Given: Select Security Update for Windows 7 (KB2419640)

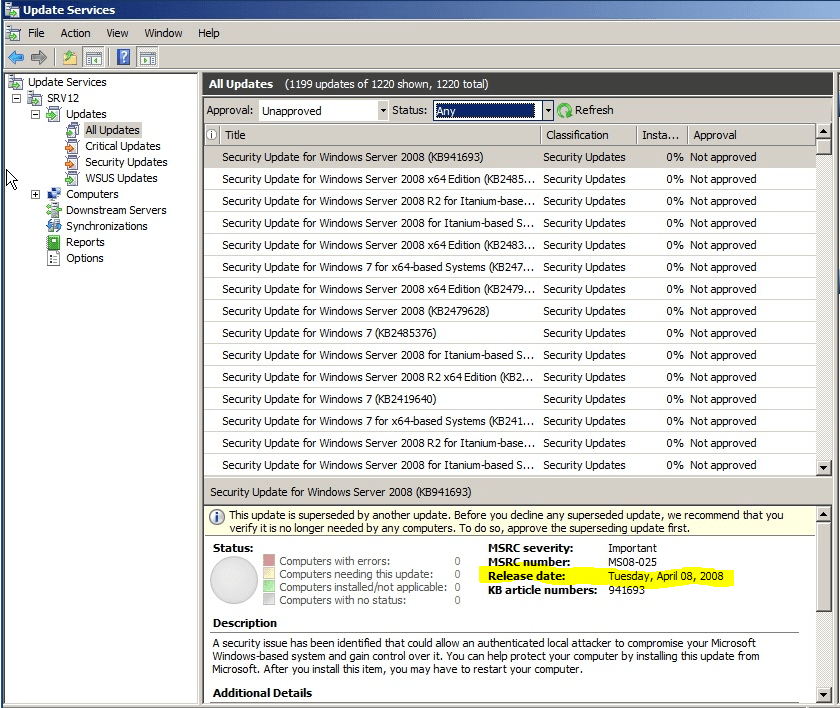Looking at the screenshot, I should click(x=509, y=399).
